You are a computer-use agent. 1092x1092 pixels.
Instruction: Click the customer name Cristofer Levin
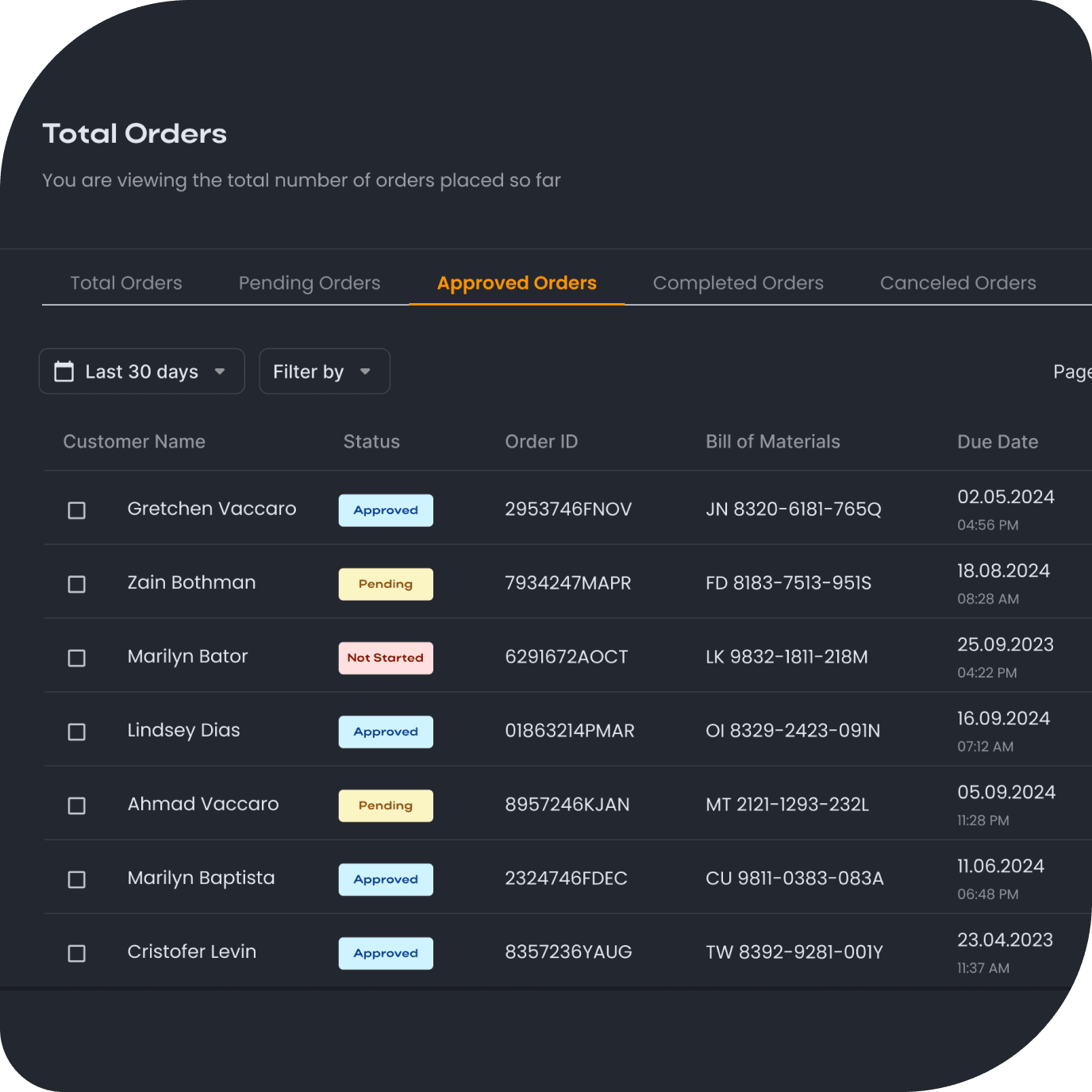(191, 952)
